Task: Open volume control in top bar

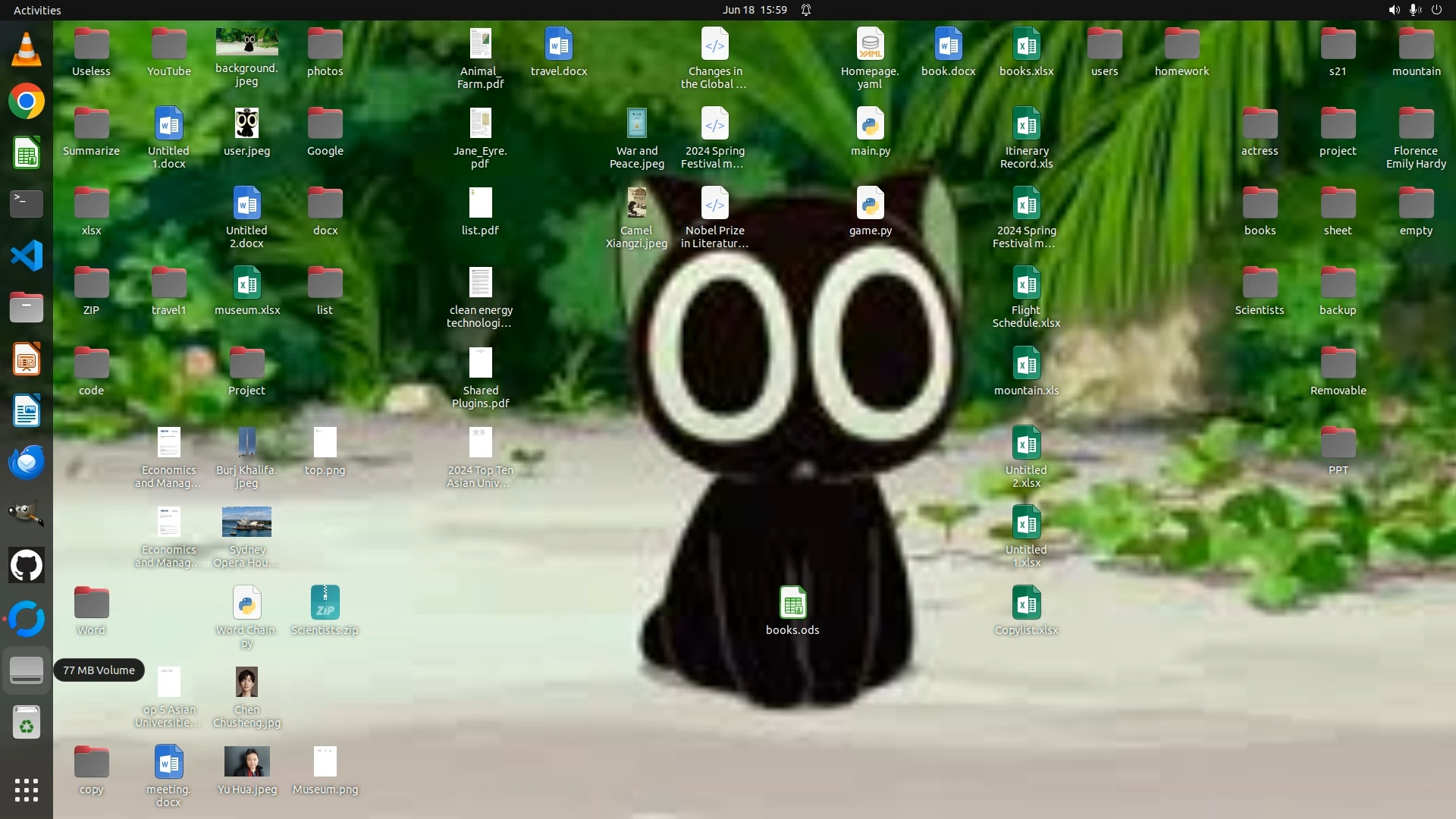Action: [x=1394, y=10]
